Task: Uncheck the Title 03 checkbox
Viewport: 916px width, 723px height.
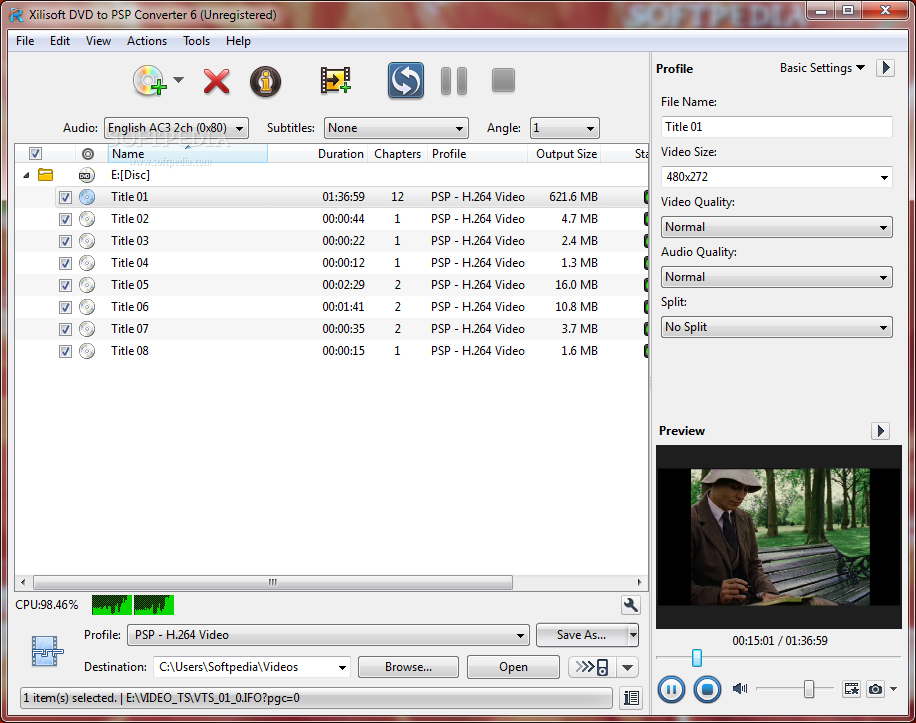Action: (x=65, y=241)
